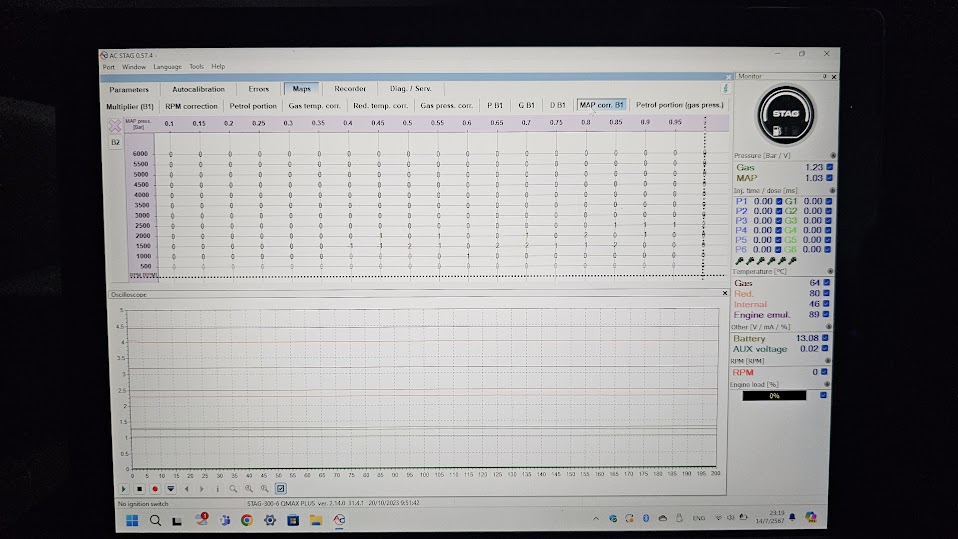
Task: Stop the oscilloscope with the stop button
Action: pos(139,489)
